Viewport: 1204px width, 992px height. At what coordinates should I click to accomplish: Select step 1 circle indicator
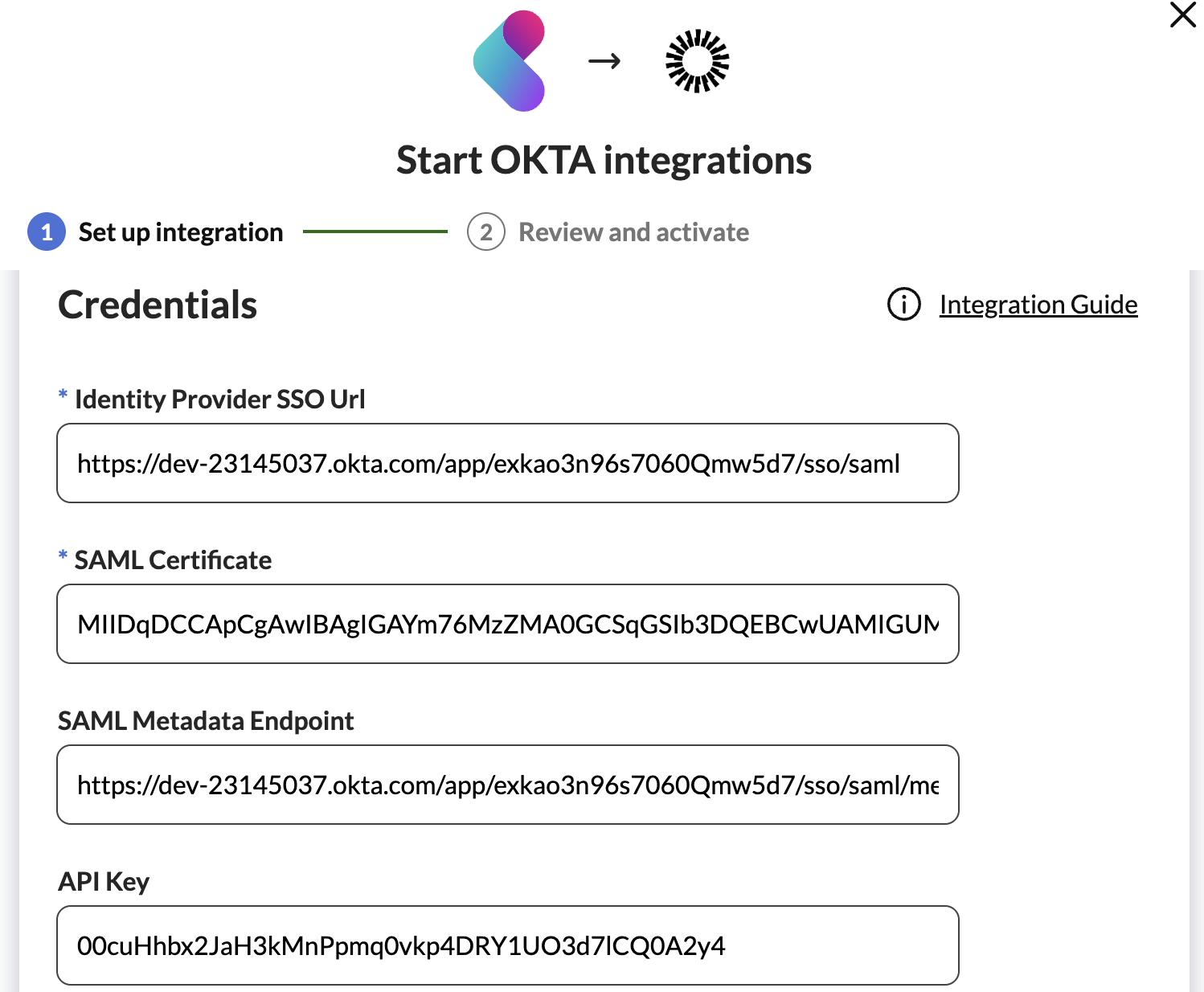tap(47, 232)
